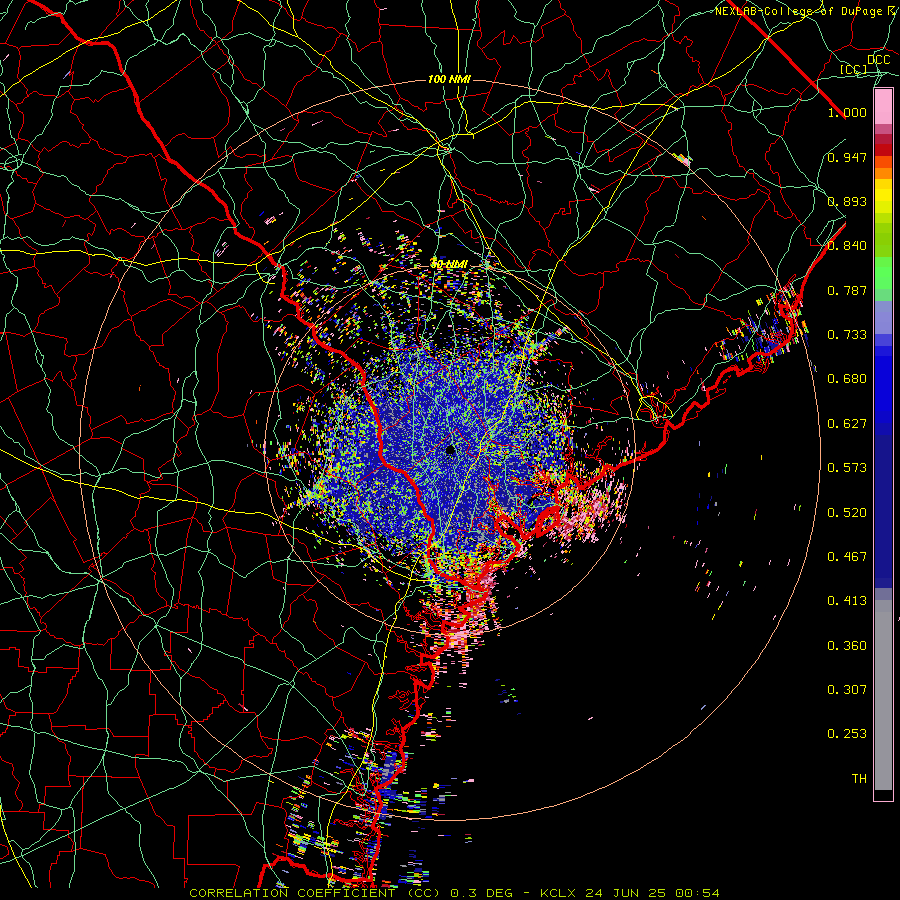Click the 24 JUN 25 00:54 timestamp

tap(653, 893)
